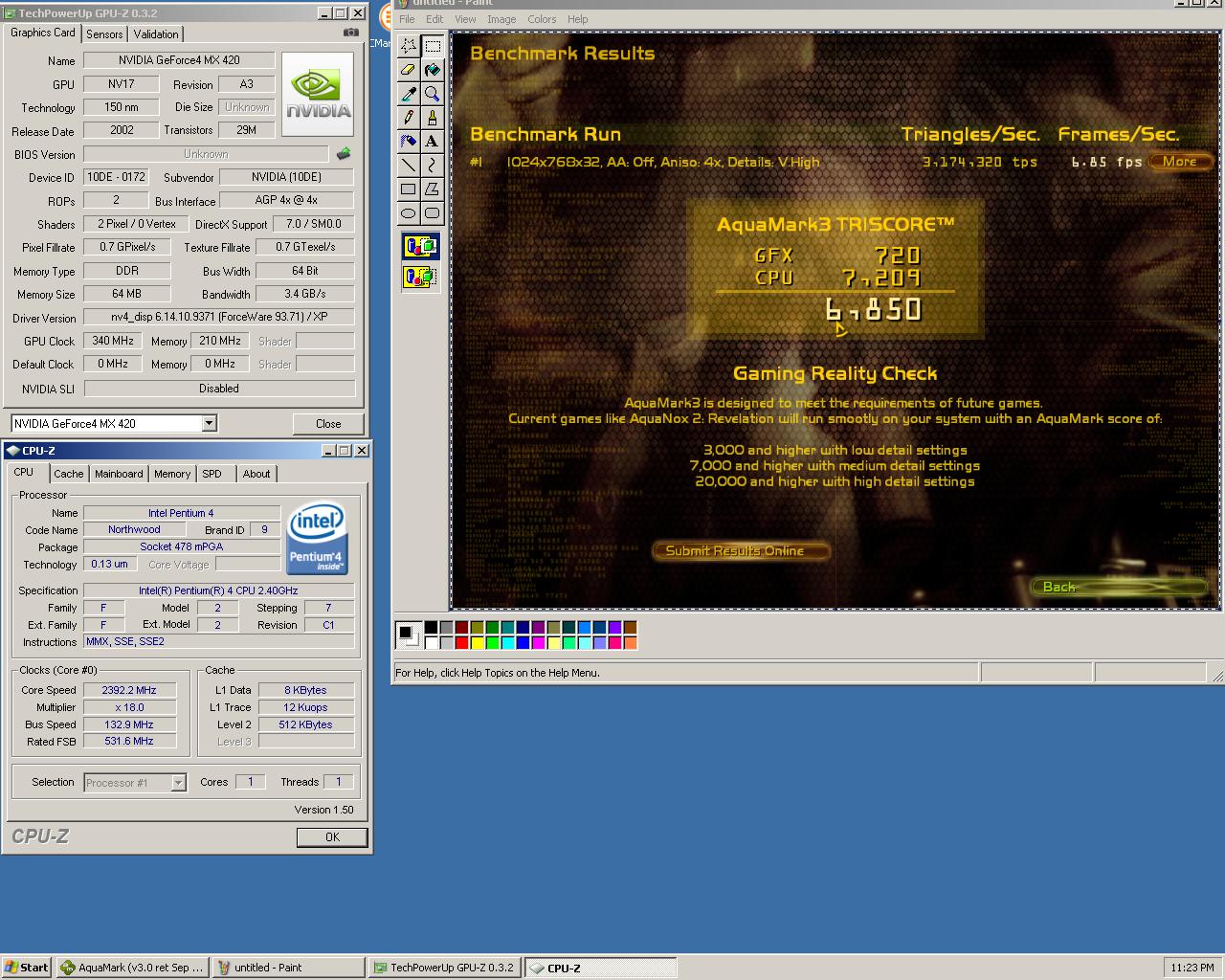Enable opaque selection mode in Paint
The image size is (1225, 980).
click(x=420, y=247)
